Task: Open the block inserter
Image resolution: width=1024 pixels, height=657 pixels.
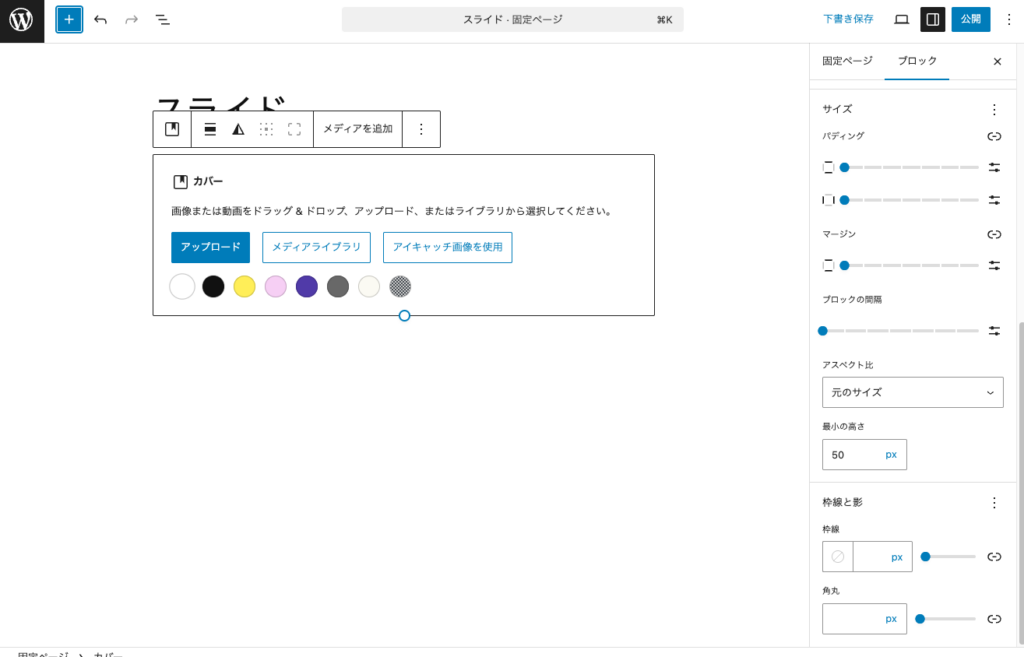Action: [x=67, y=19]
